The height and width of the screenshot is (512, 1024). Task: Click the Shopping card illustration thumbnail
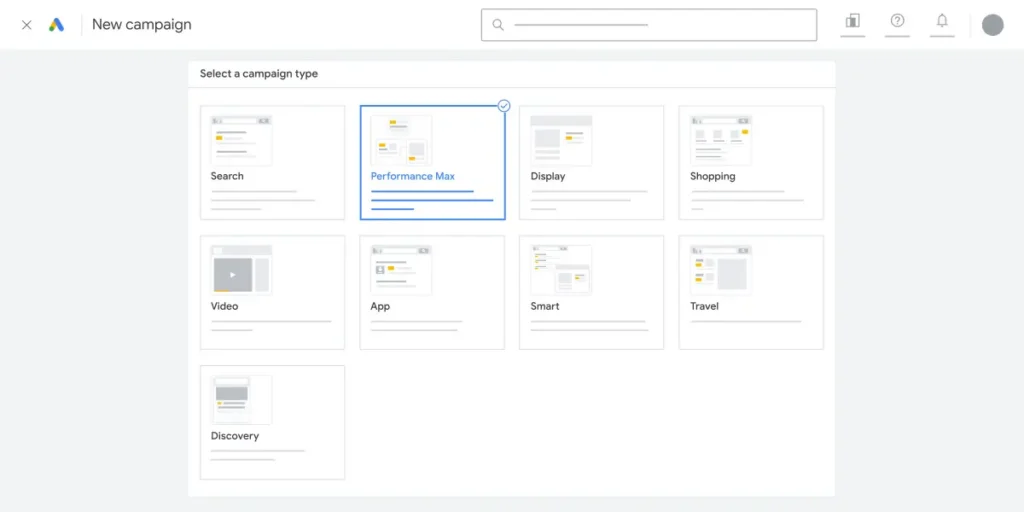720,140
